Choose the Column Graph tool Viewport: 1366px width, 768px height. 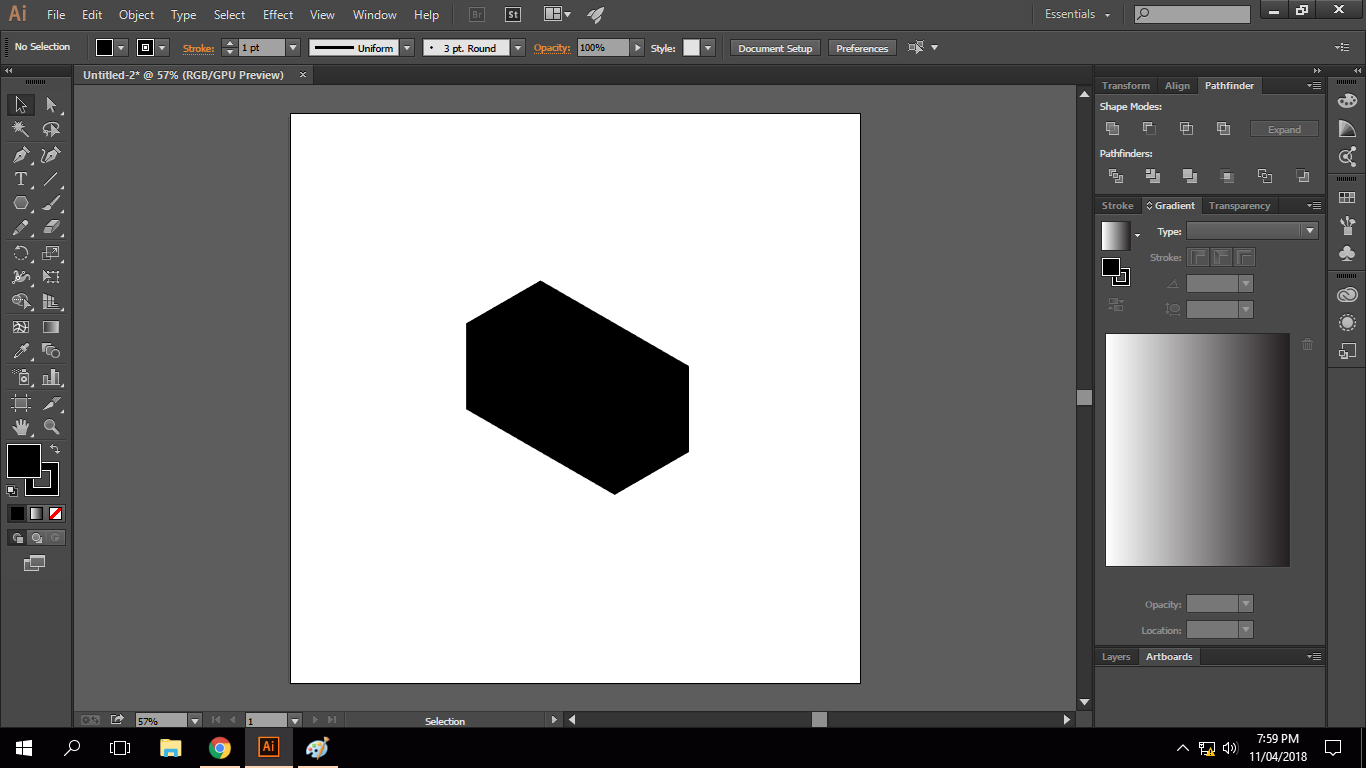pyautogui.click(x=51, y=377)
